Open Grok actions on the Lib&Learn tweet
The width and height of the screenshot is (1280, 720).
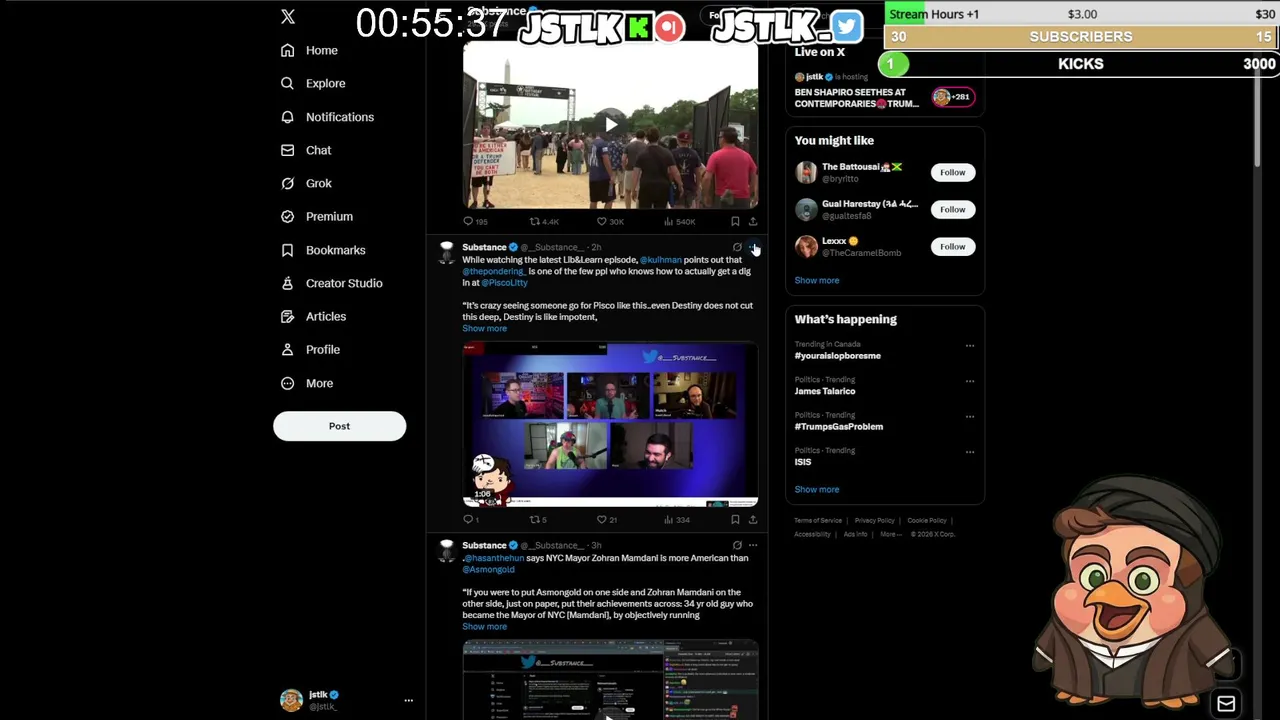click(737, 247)
